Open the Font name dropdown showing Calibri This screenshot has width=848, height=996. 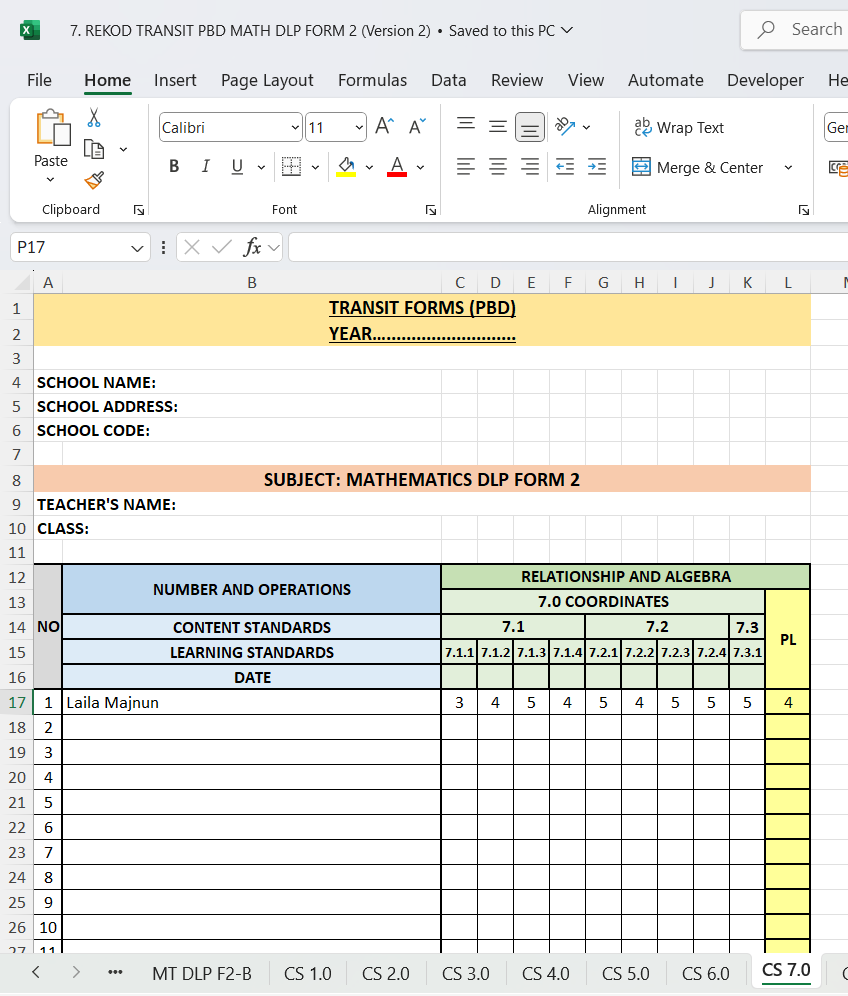(x=296, y=128)
